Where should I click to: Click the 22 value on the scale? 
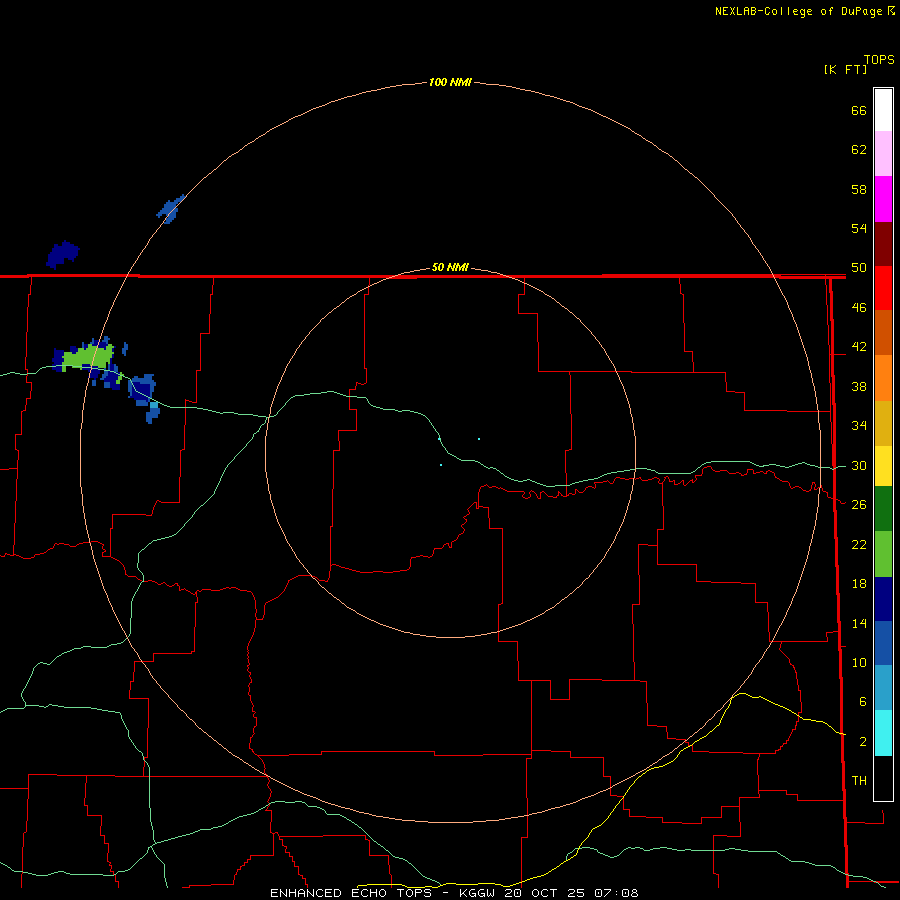(859, 544)
